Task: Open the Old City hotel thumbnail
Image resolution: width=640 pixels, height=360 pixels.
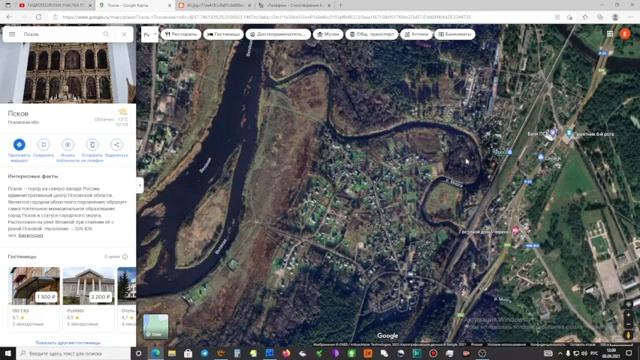Action: pyautogui.click(x=34, y=286)
